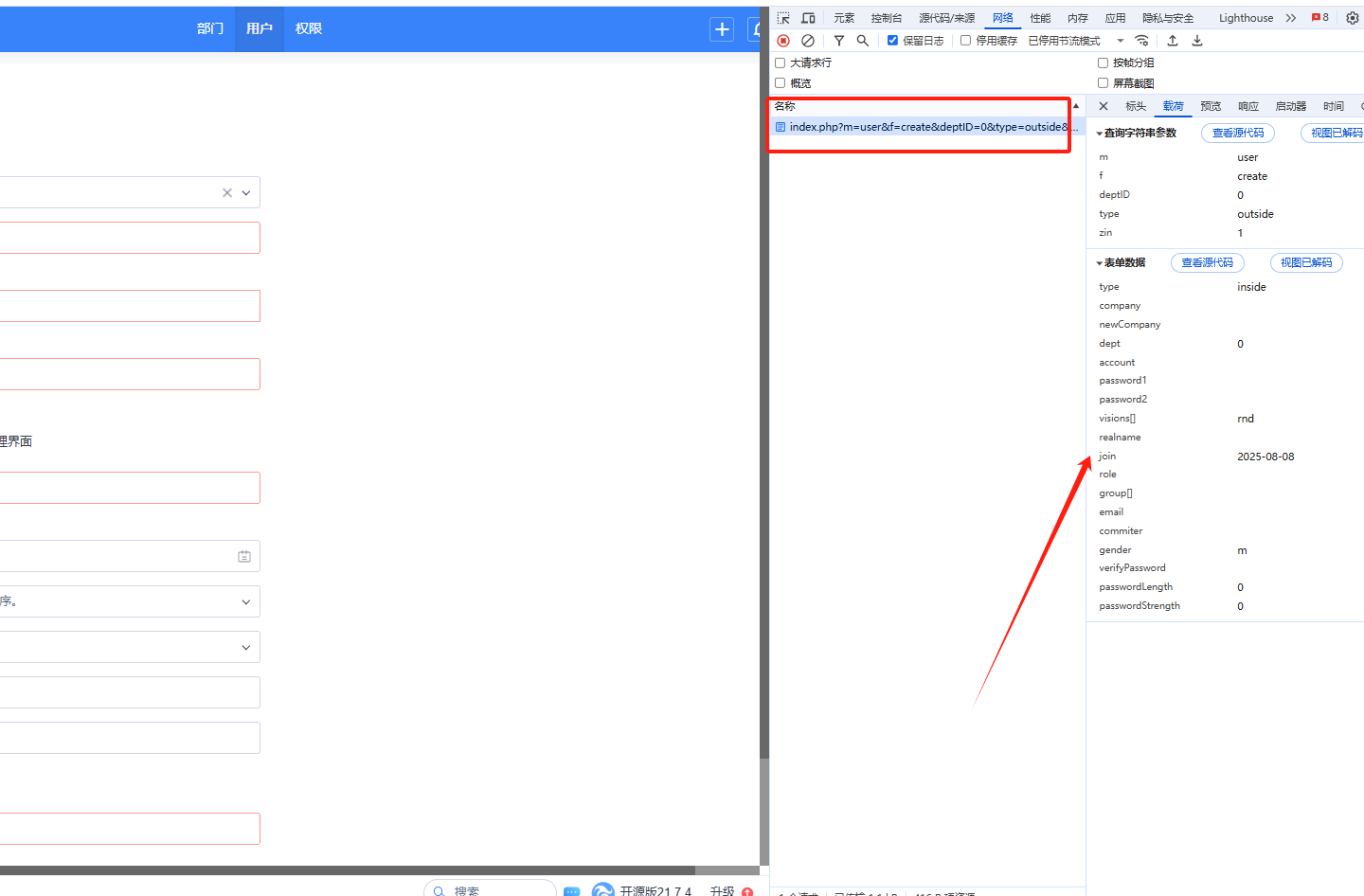
Task: Open the 8 issues error badge
Action: tap(1320, 18)
